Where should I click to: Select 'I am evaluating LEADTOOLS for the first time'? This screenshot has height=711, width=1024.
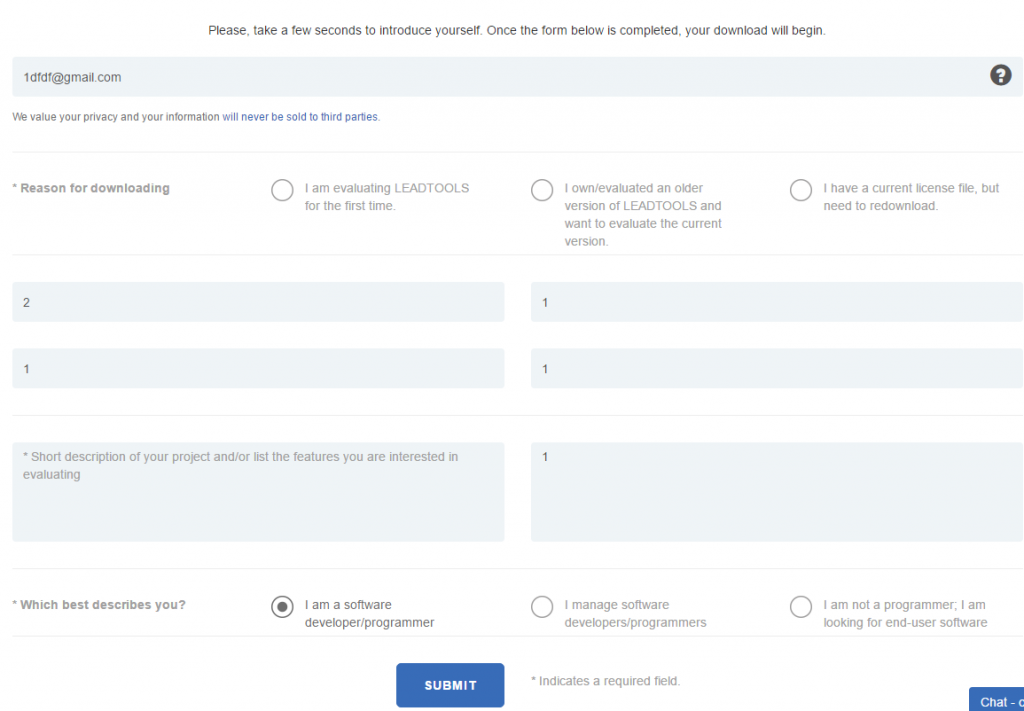click(282, 191)
